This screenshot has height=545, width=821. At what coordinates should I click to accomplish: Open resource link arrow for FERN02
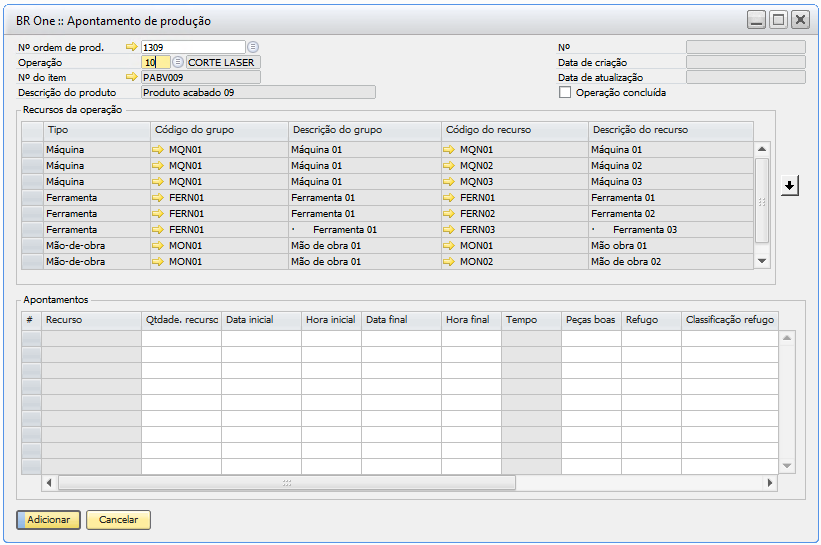[449, 214]
